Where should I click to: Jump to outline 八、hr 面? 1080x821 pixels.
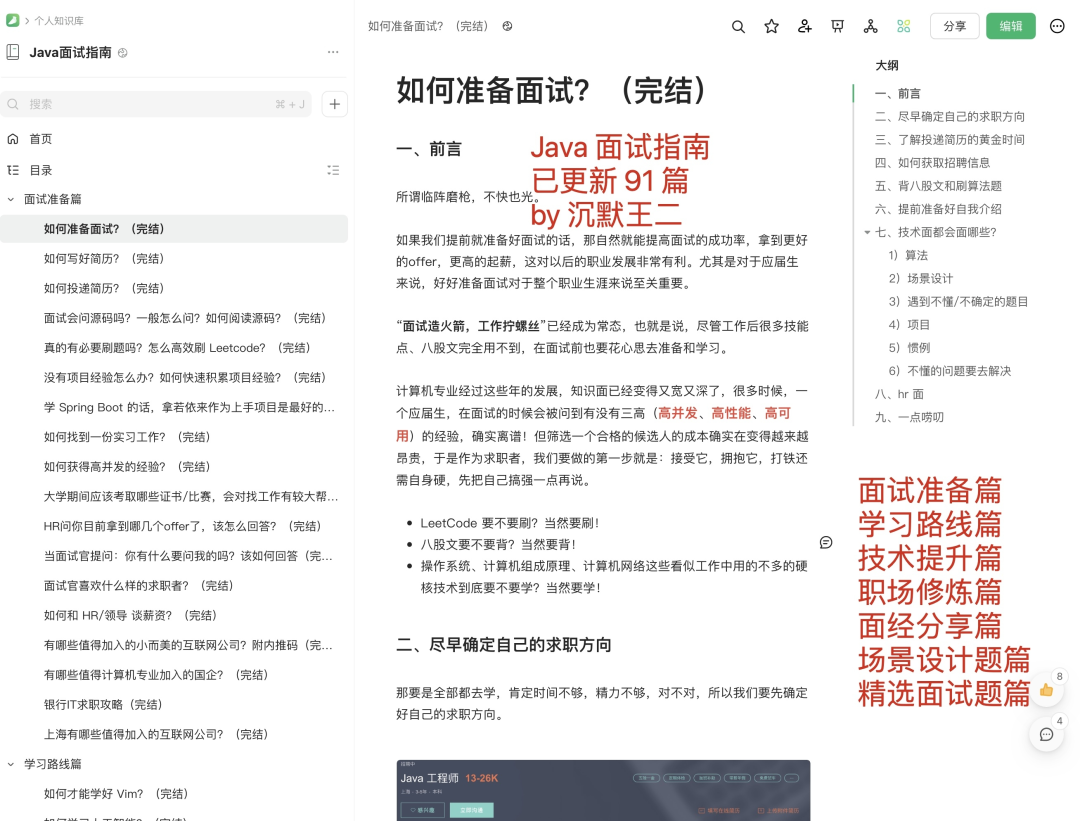coord(899,394)
